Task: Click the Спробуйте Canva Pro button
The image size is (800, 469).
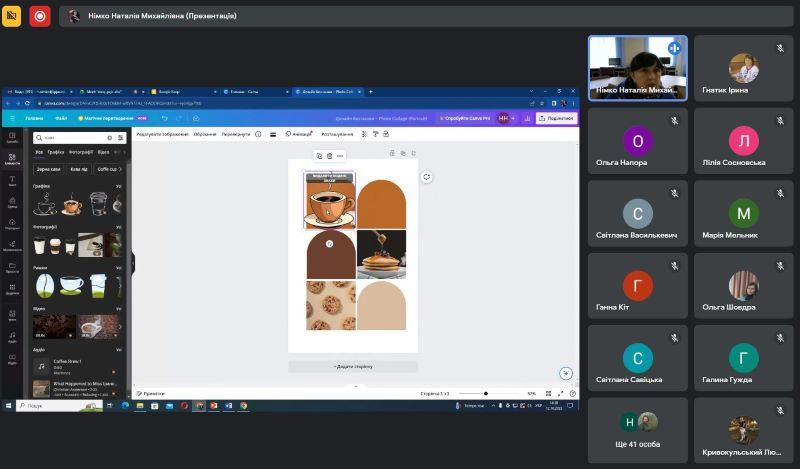Action: pyautogui.click(x=464, y=118)
